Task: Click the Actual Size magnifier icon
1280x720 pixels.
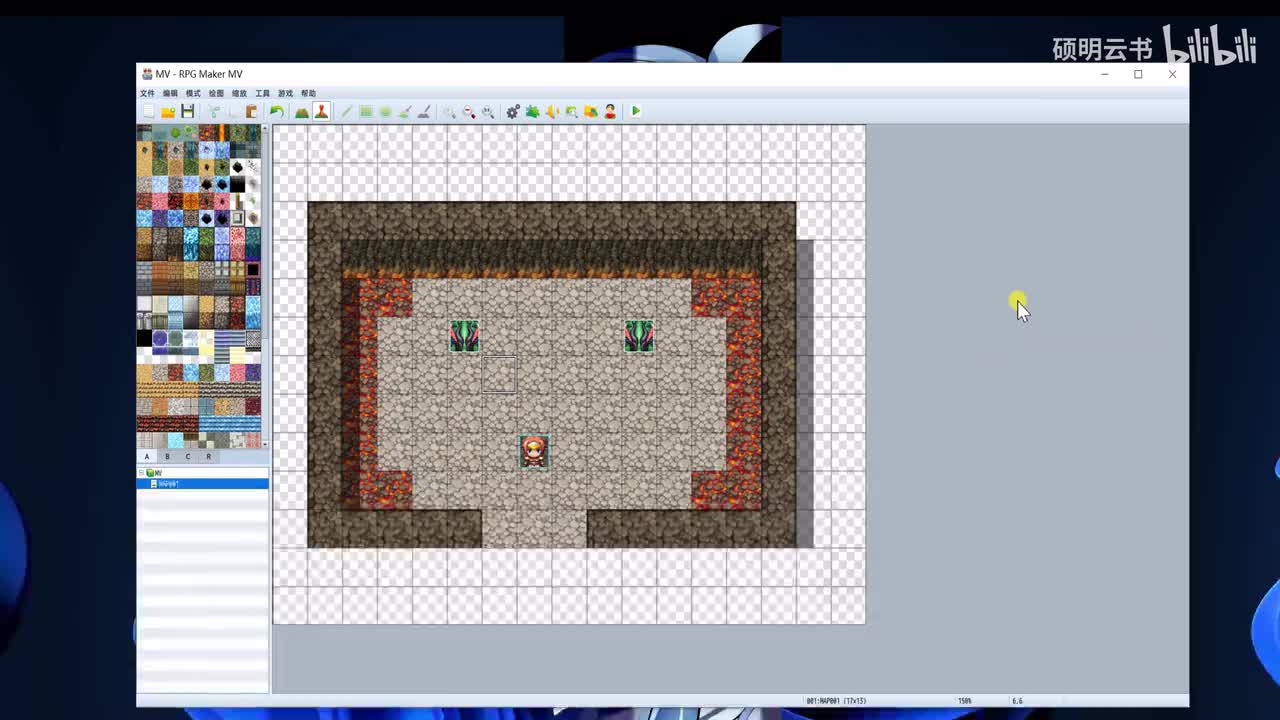Action: coord(488,112)
